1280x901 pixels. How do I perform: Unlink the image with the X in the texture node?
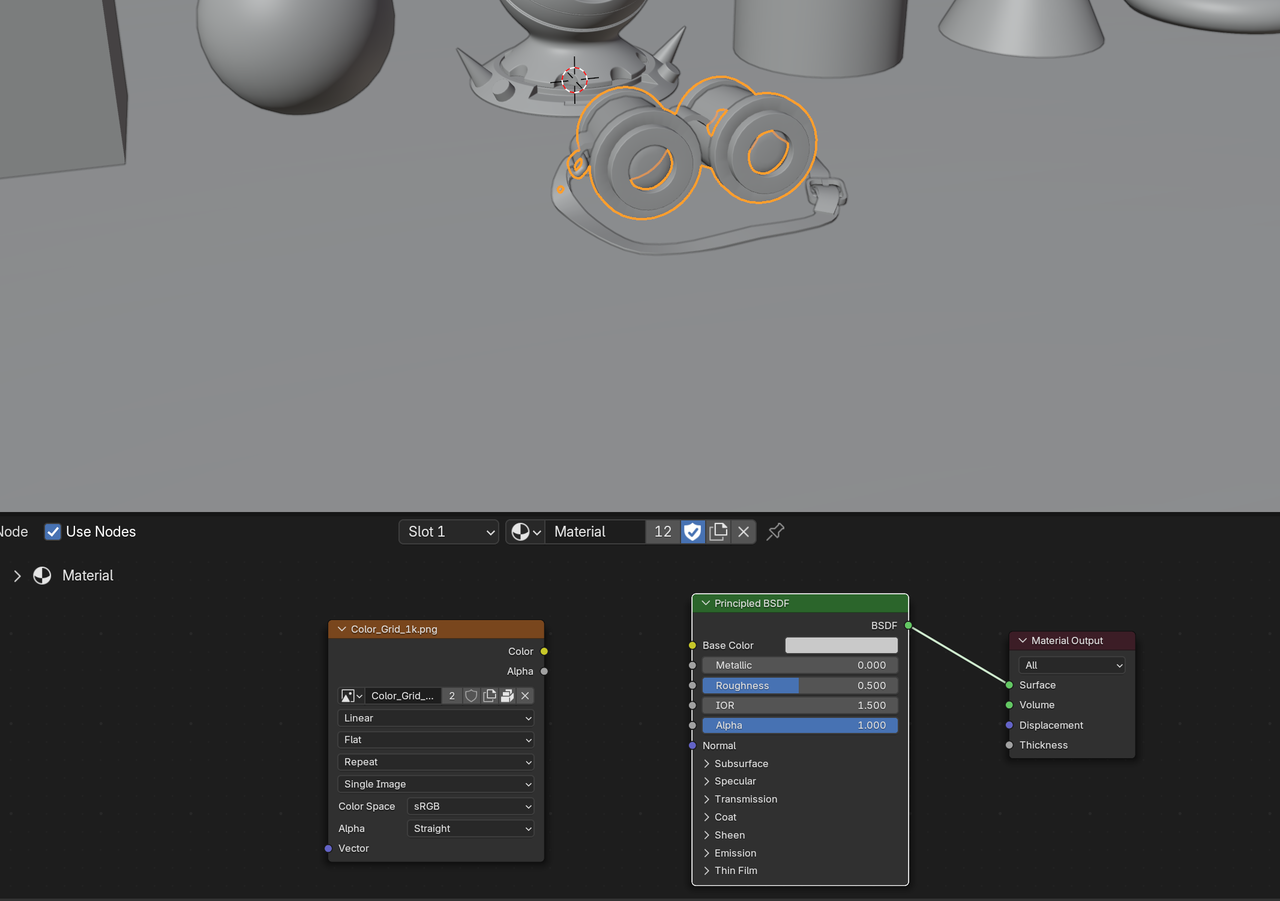[x=525, y=696]
